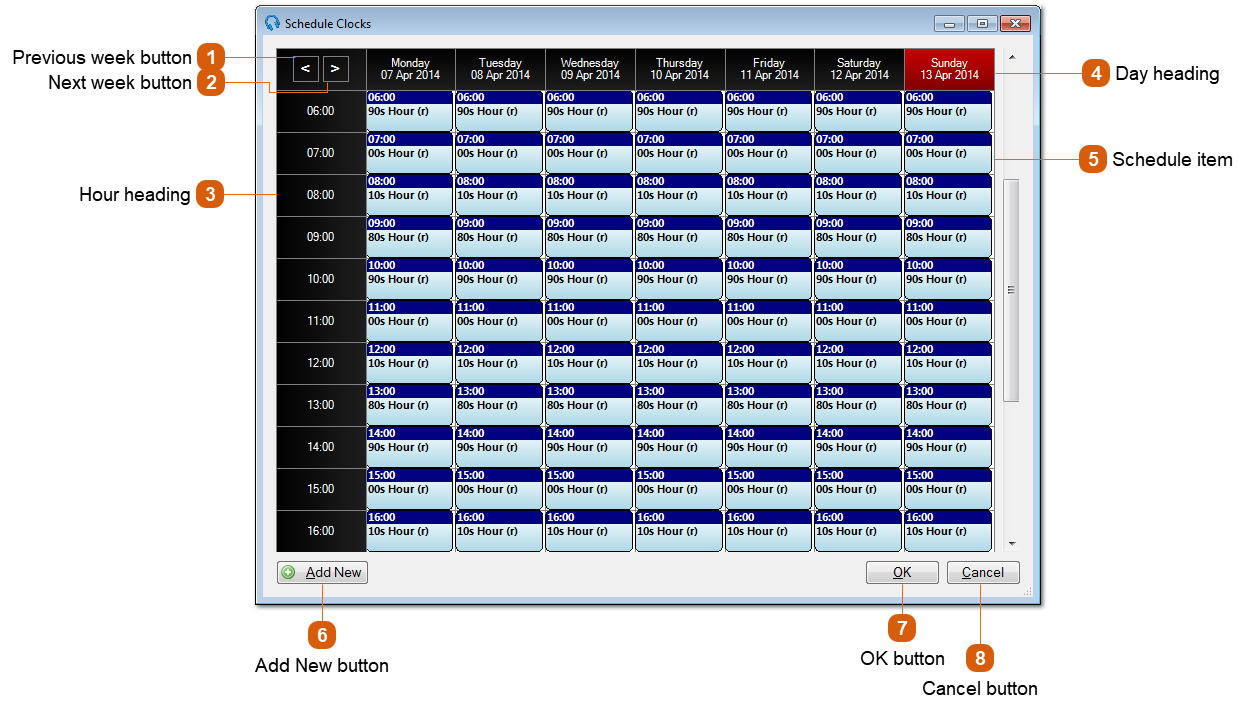Click the Schedule Clocks title bar icon

(271, 23)
